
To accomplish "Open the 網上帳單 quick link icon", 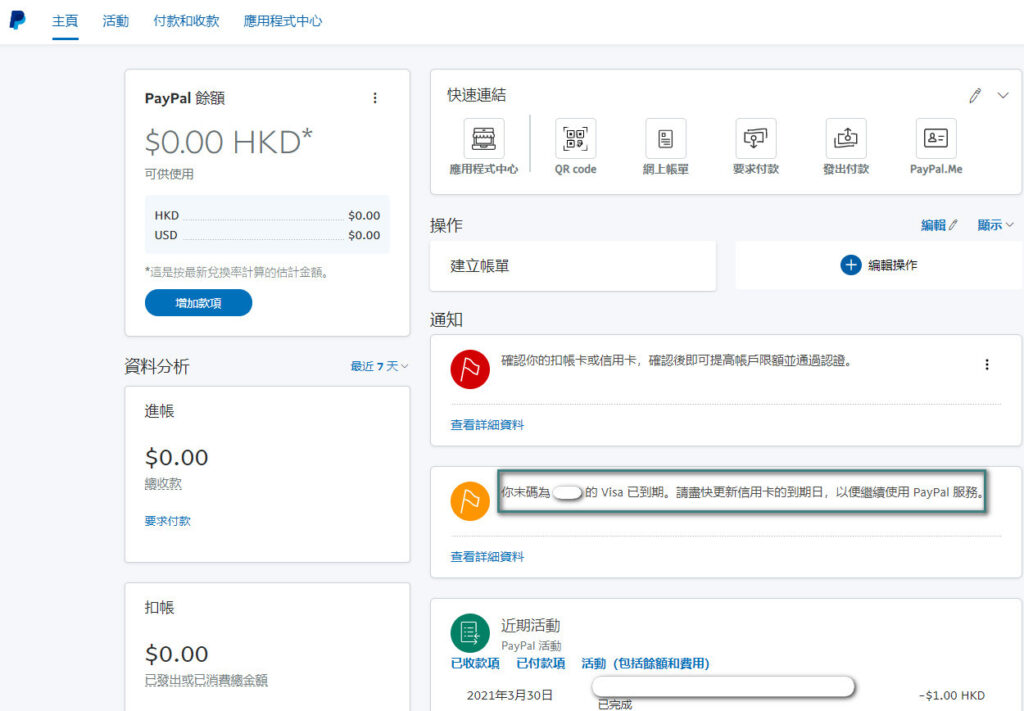I will point(665,138).
